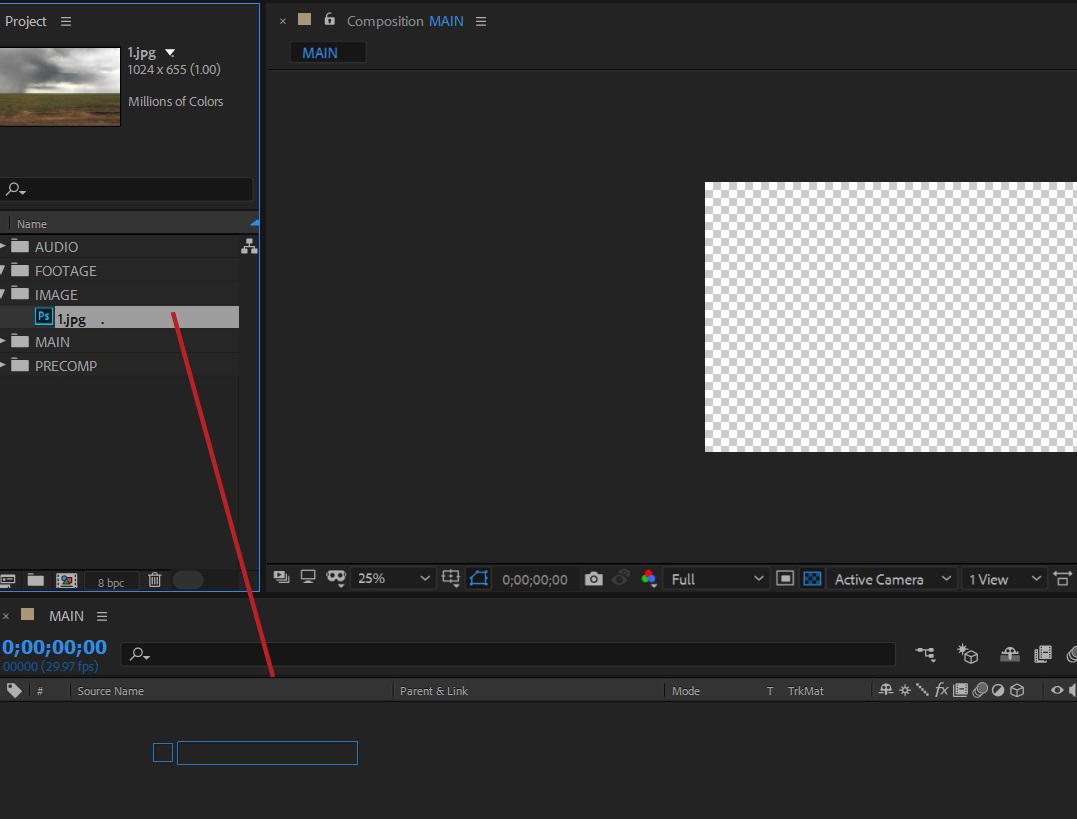Expand the MAIN folder arrow
1077x819 pixels.
tap(3, 341)
